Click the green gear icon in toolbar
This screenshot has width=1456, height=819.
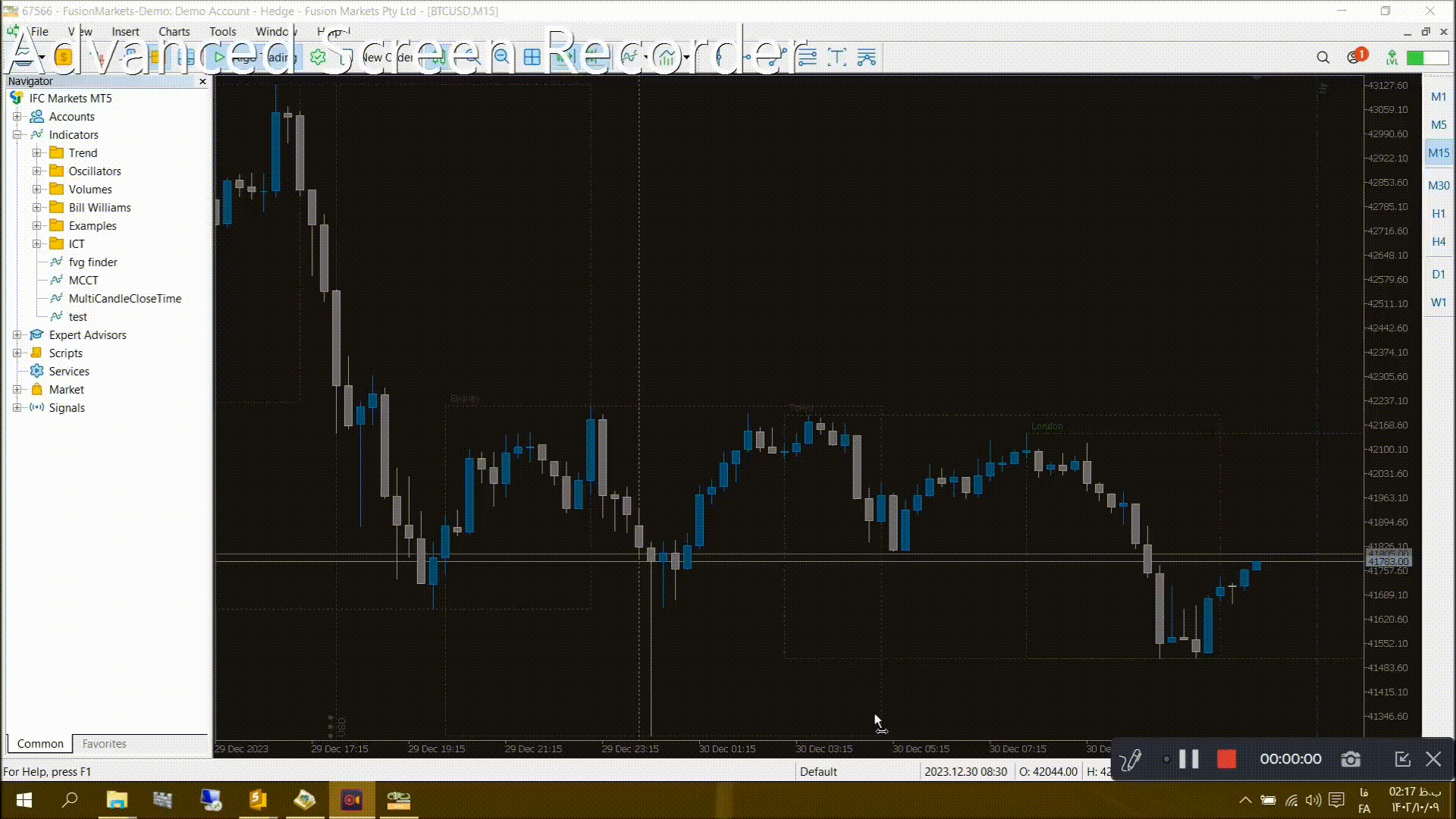318,57
